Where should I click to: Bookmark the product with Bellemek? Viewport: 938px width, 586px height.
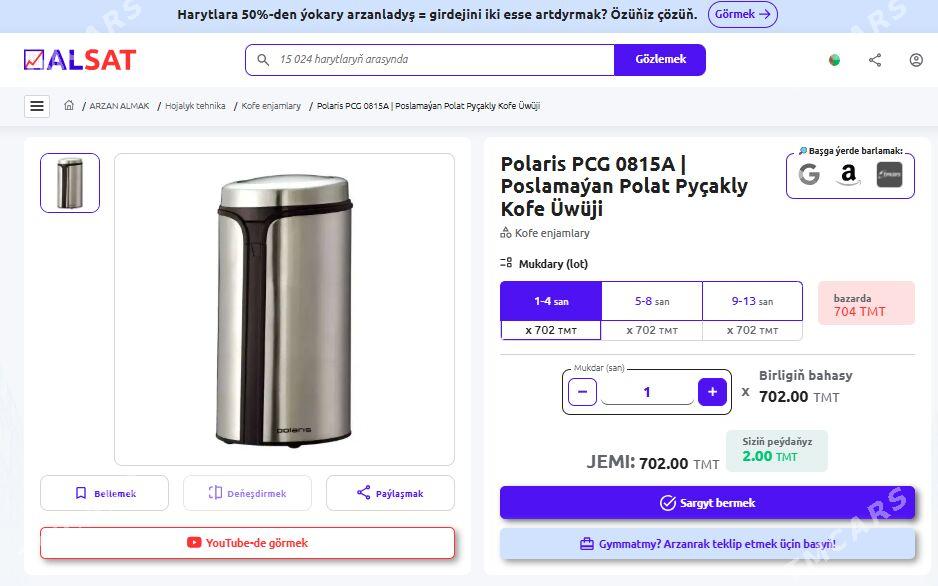104,492
